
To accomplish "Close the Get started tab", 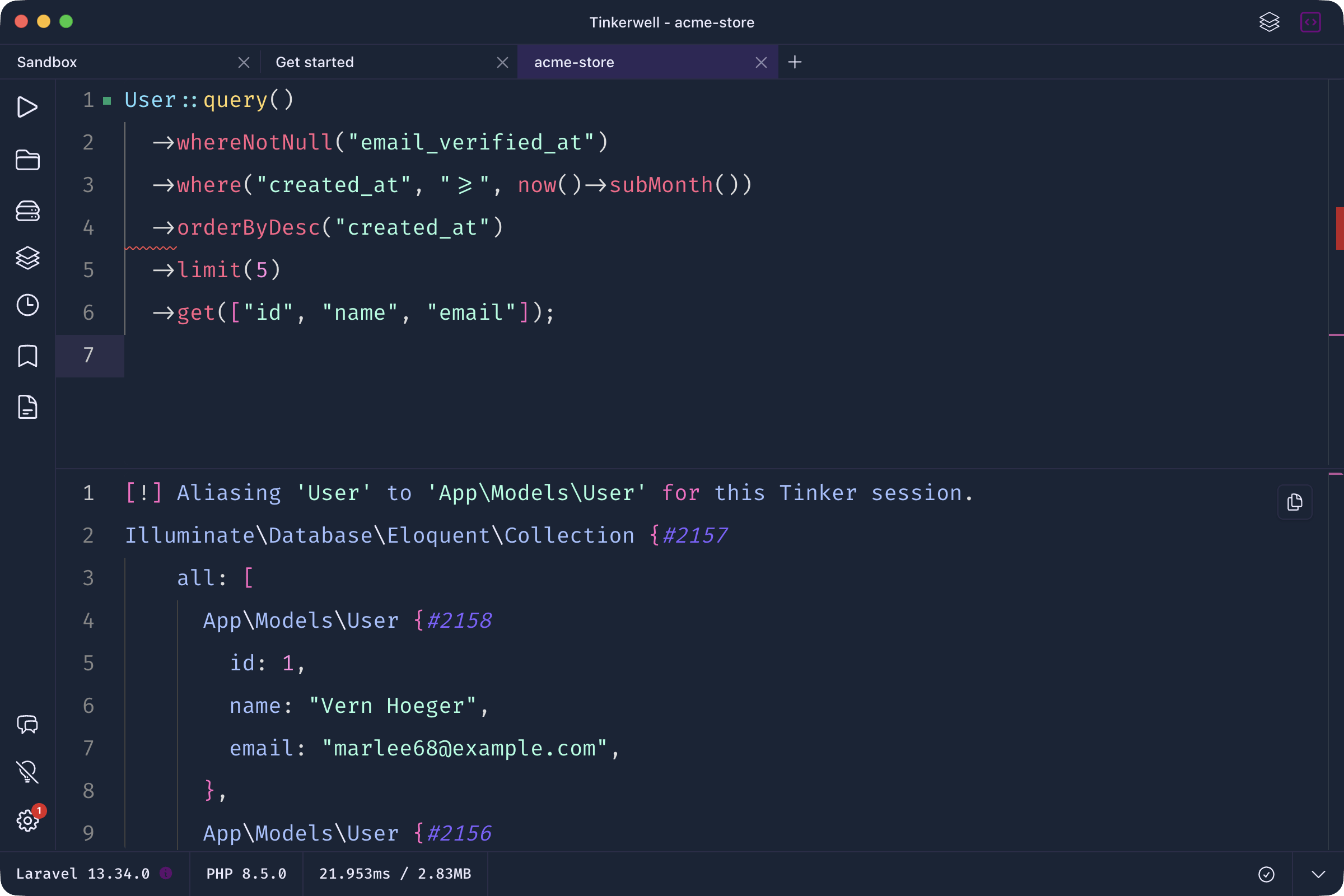I will [503, 62].
